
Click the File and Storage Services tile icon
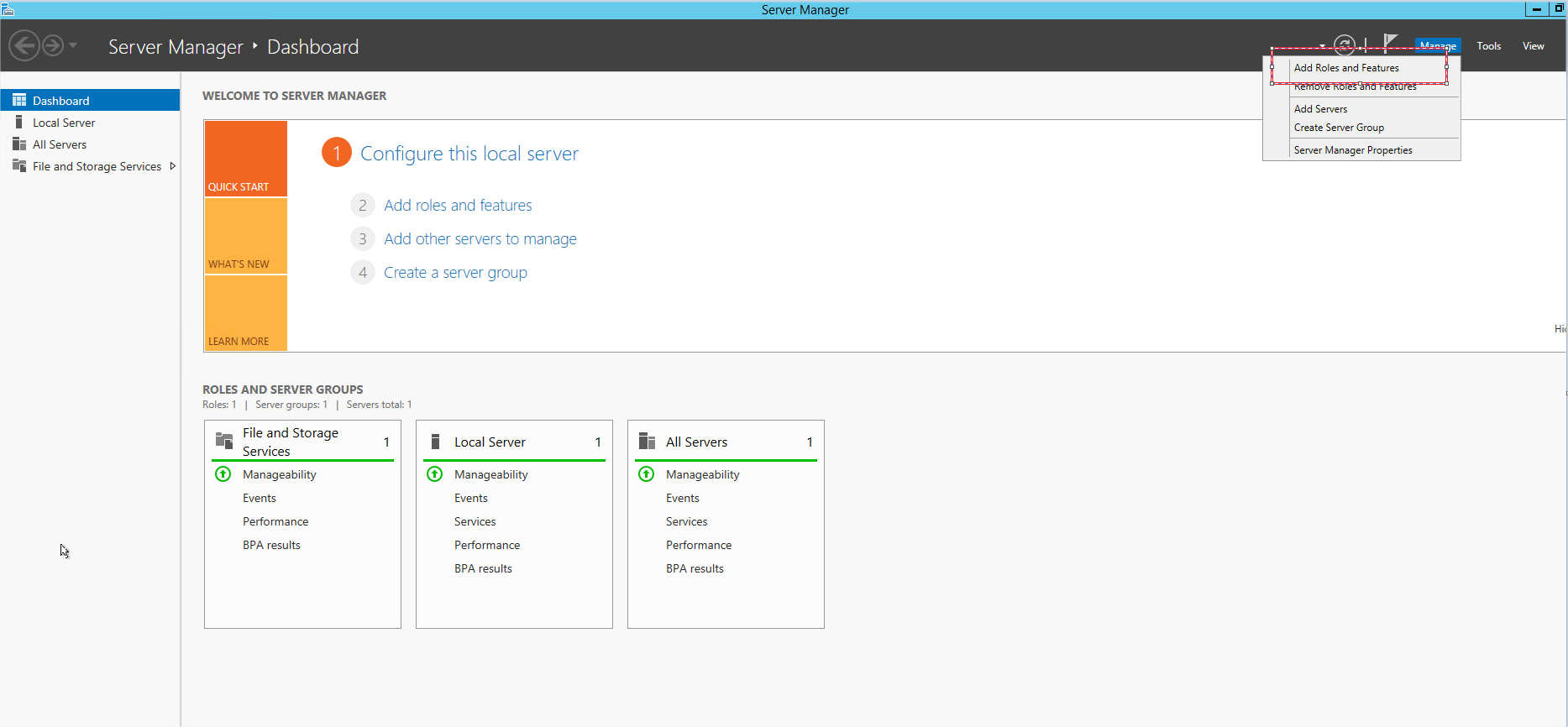tap(224, 441)
